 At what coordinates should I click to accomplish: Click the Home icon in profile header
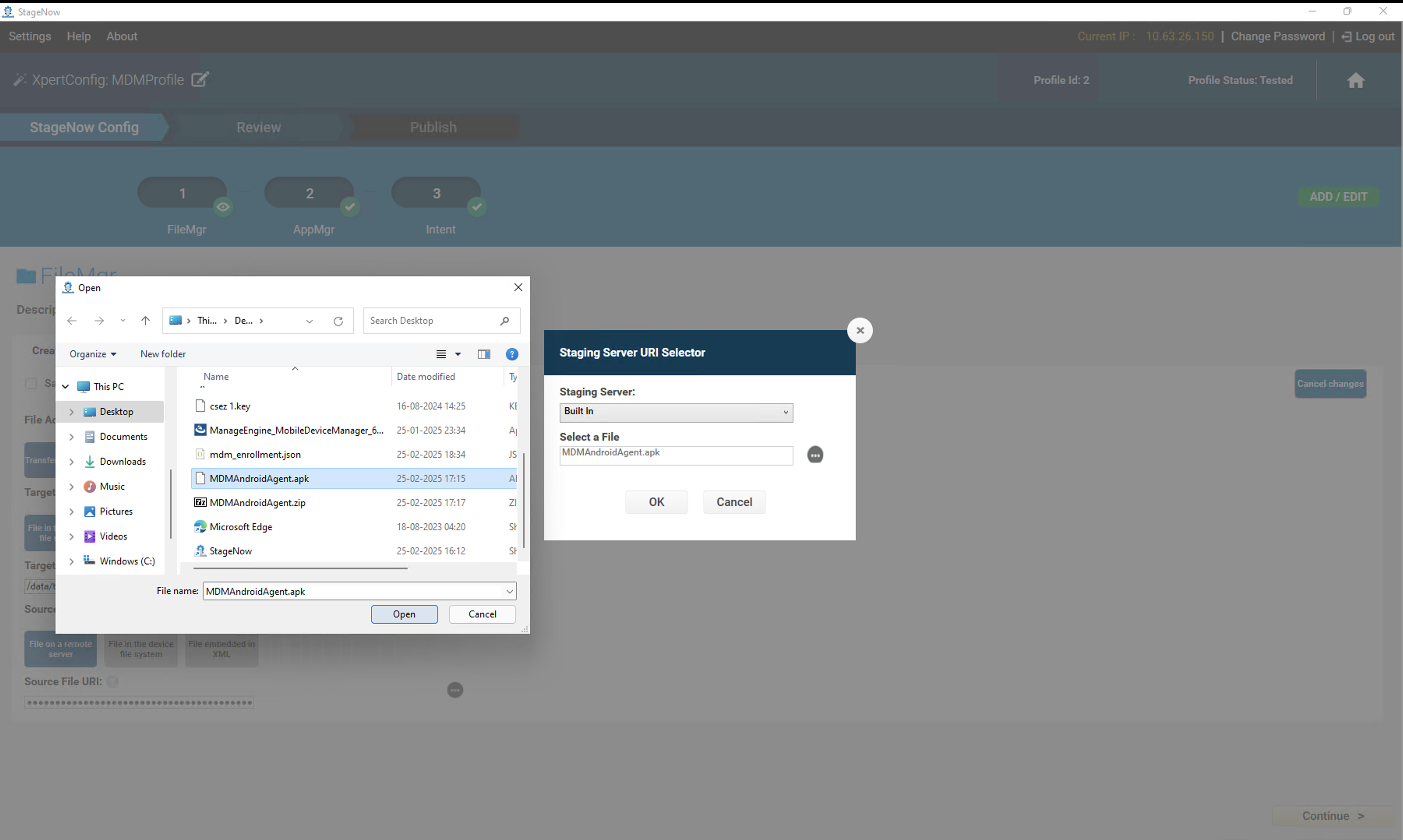1355,80
